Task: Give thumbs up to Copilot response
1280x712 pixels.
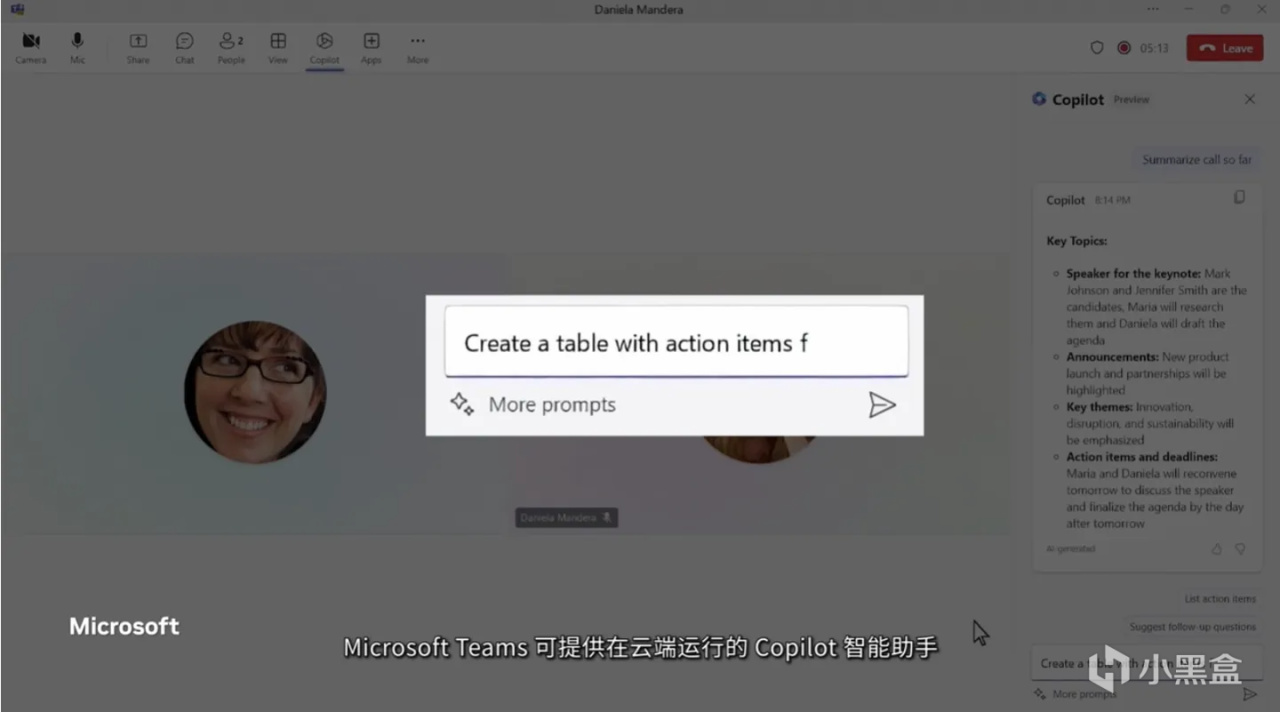Action: [x=1217, y=549]
